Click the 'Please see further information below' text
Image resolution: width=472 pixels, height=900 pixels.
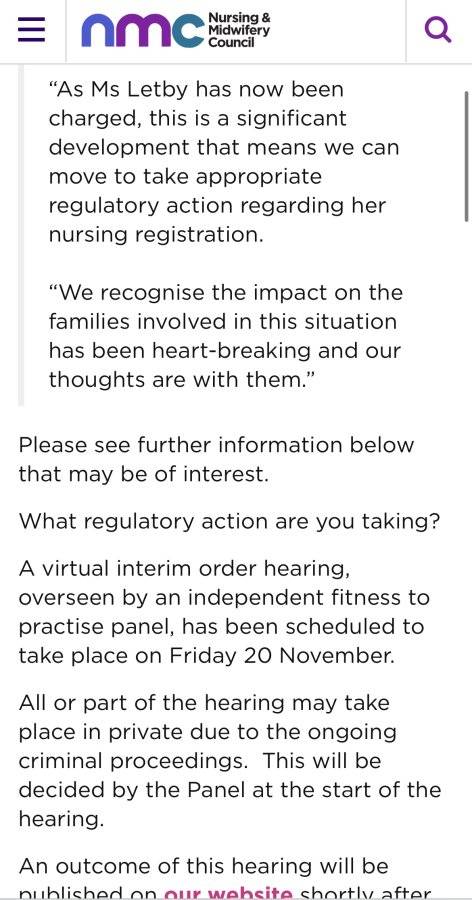pyautogui.click(x=216, y=445)
